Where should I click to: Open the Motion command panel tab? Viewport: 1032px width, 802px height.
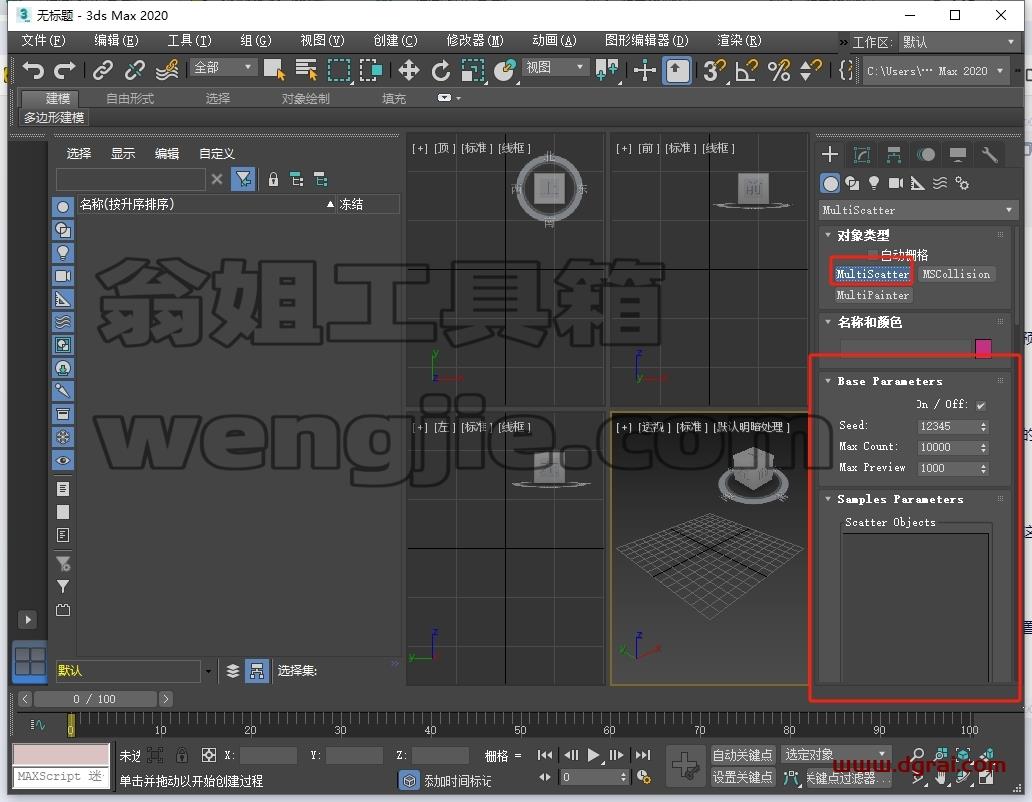pos(926,155)
